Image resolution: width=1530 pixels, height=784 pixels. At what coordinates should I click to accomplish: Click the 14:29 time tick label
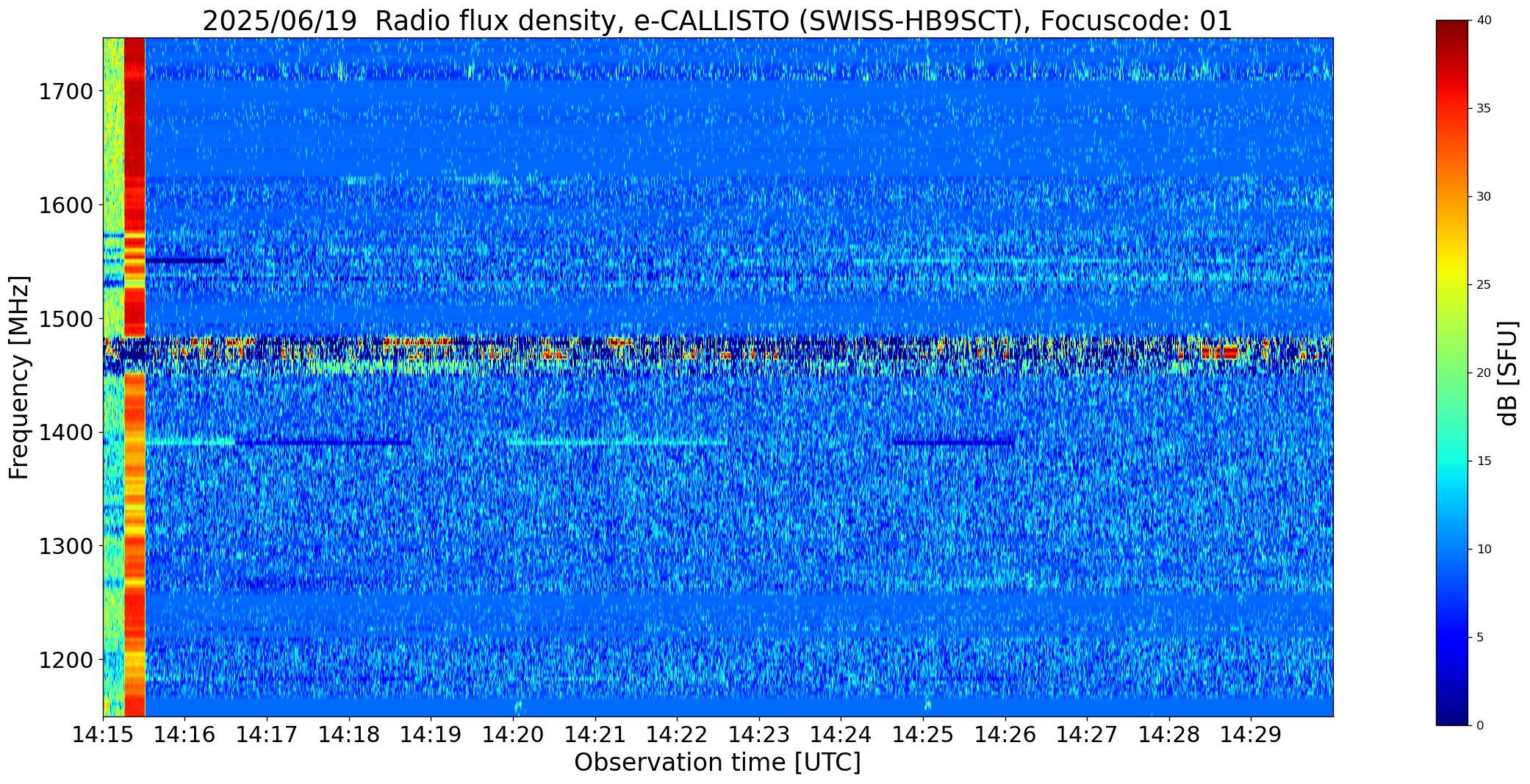coord(1251,734)
